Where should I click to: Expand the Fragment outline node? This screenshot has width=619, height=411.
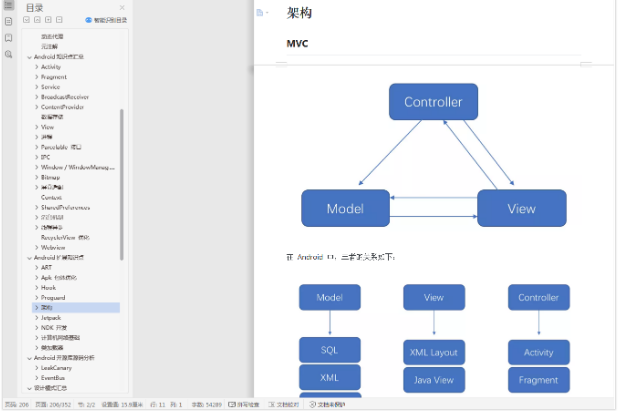click(37, 77)
